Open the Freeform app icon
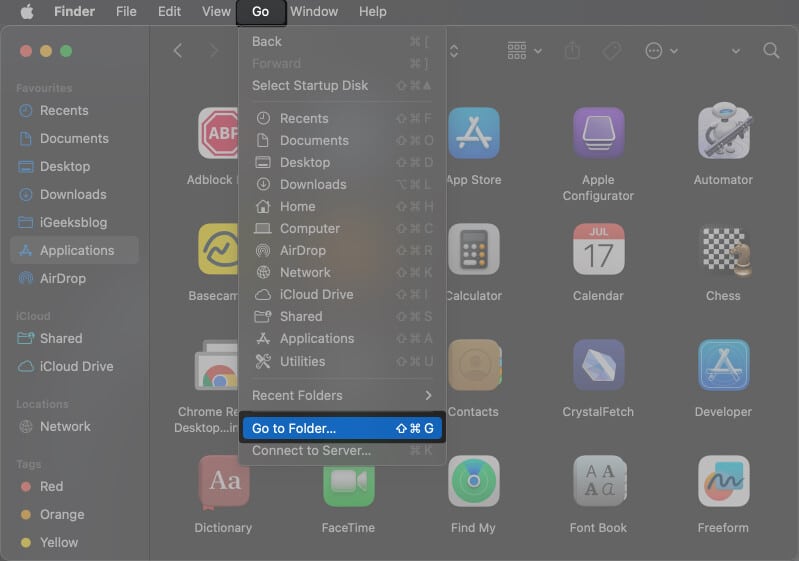Screen dimensions: 799x561 coord(724,481)
